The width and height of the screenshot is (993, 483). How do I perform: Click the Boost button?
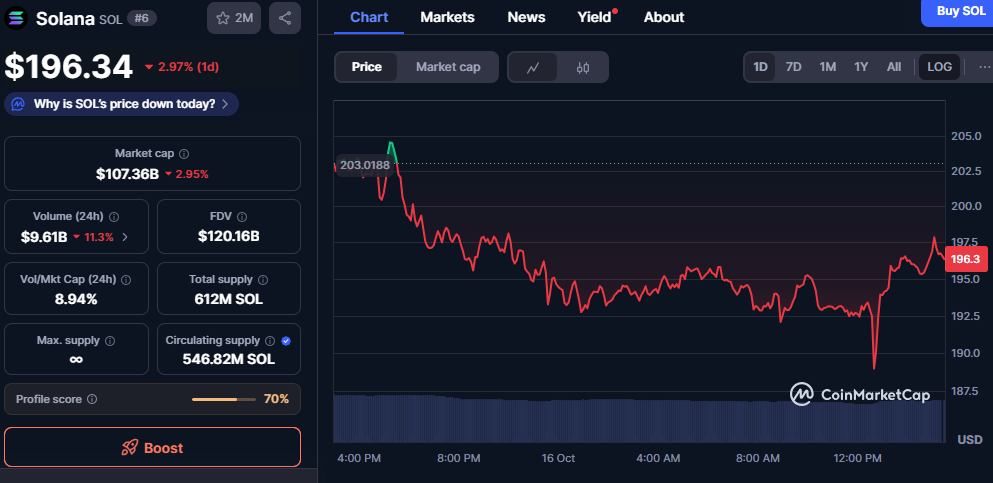152,447
